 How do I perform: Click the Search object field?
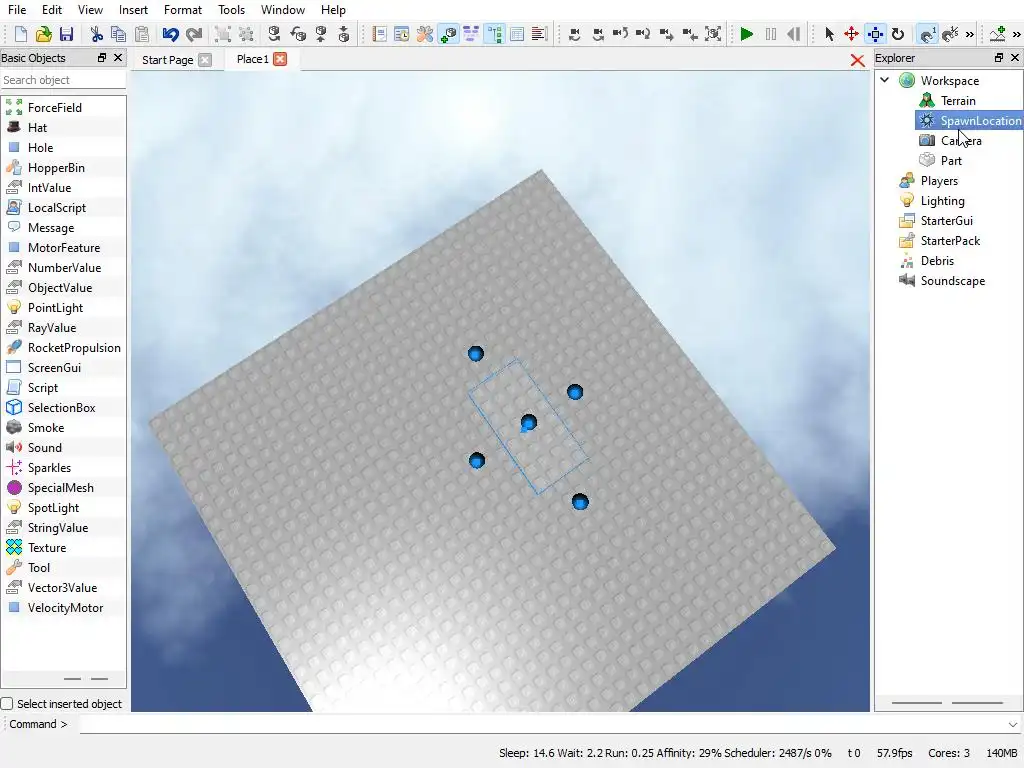tap(63, 80)
